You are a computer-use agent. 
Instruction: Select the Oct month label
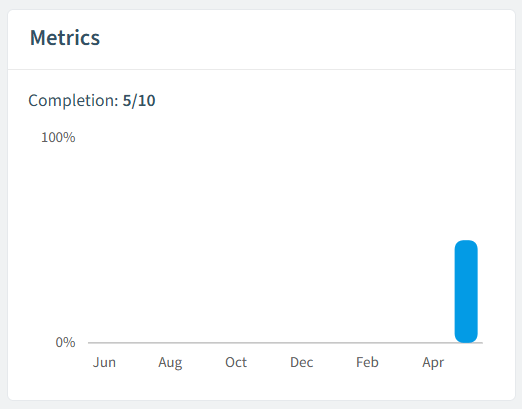click(x=236, y=362)
